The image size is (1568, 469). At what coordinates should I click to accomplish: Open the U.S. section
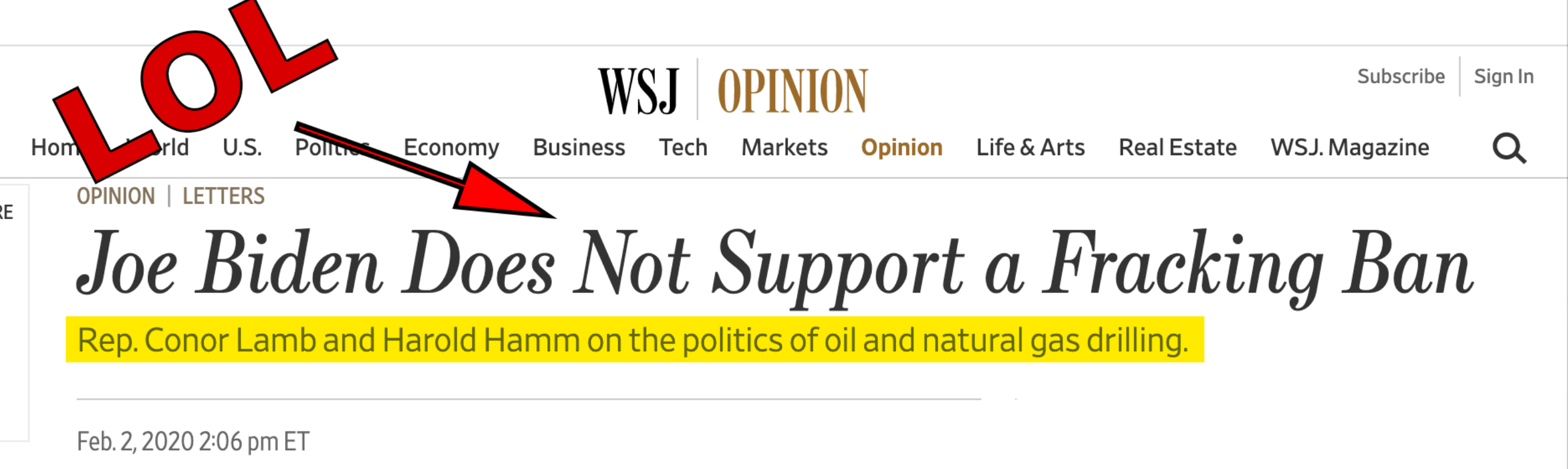point(241,147)
